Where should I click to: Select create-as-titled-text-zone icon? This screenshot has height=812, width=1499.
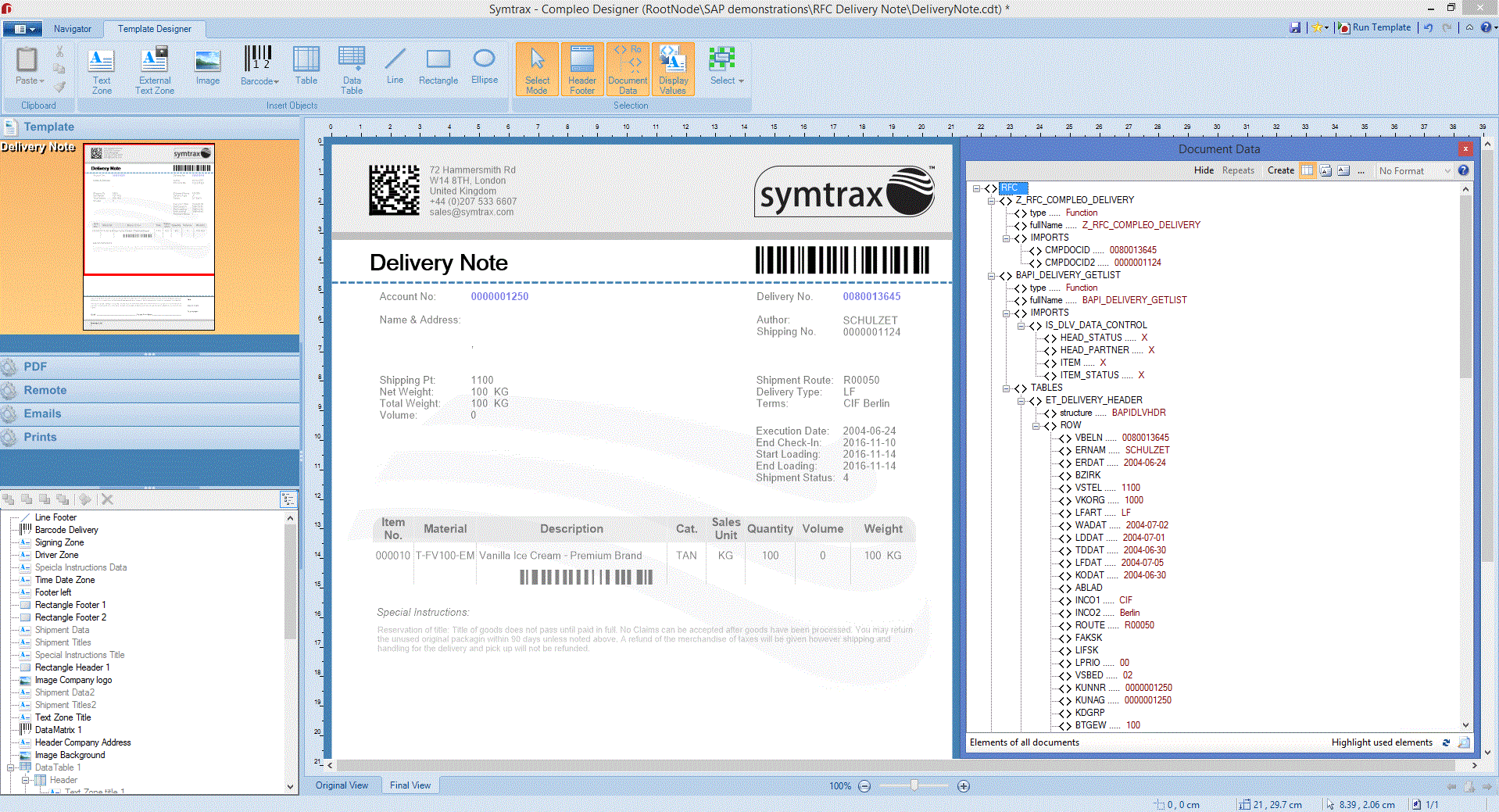click(x=1325, y=170)
